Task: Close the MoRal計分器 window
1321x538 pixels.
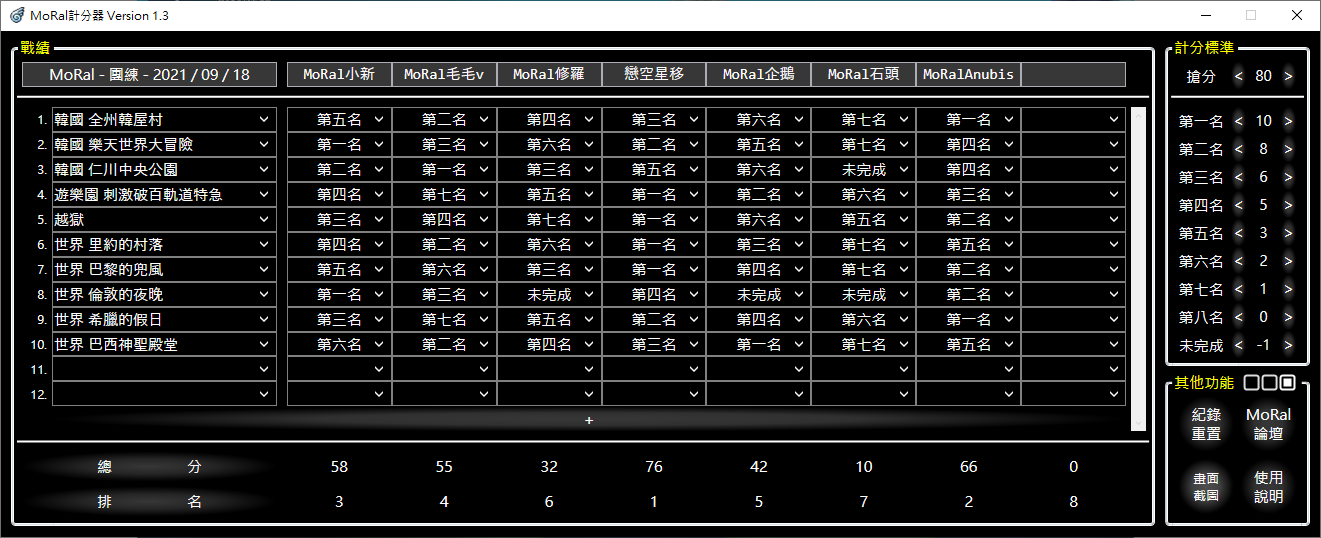Action: tap(1297, 15)
